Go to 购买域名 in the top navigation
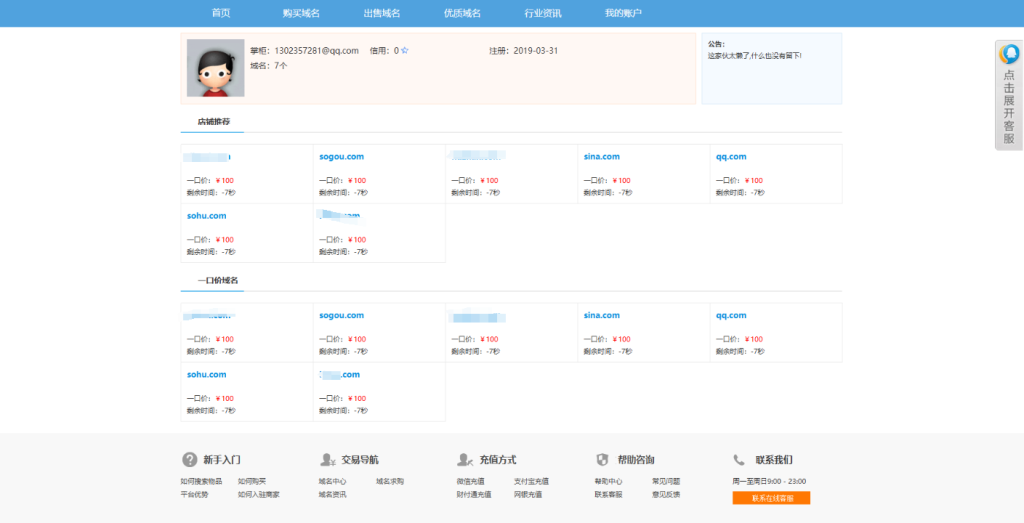The image size is (1024, 523). coord(301,13)
